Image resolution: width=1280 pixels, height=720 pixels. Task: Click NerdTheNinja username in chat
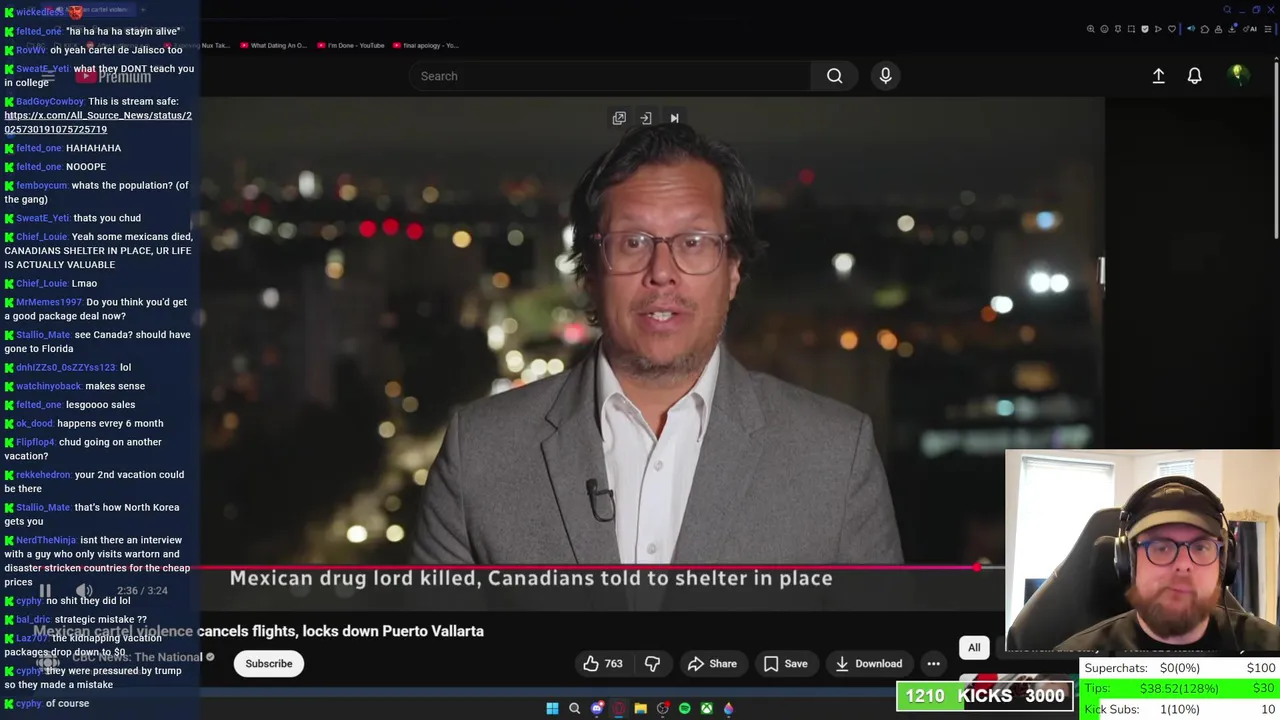click(46, 540)
